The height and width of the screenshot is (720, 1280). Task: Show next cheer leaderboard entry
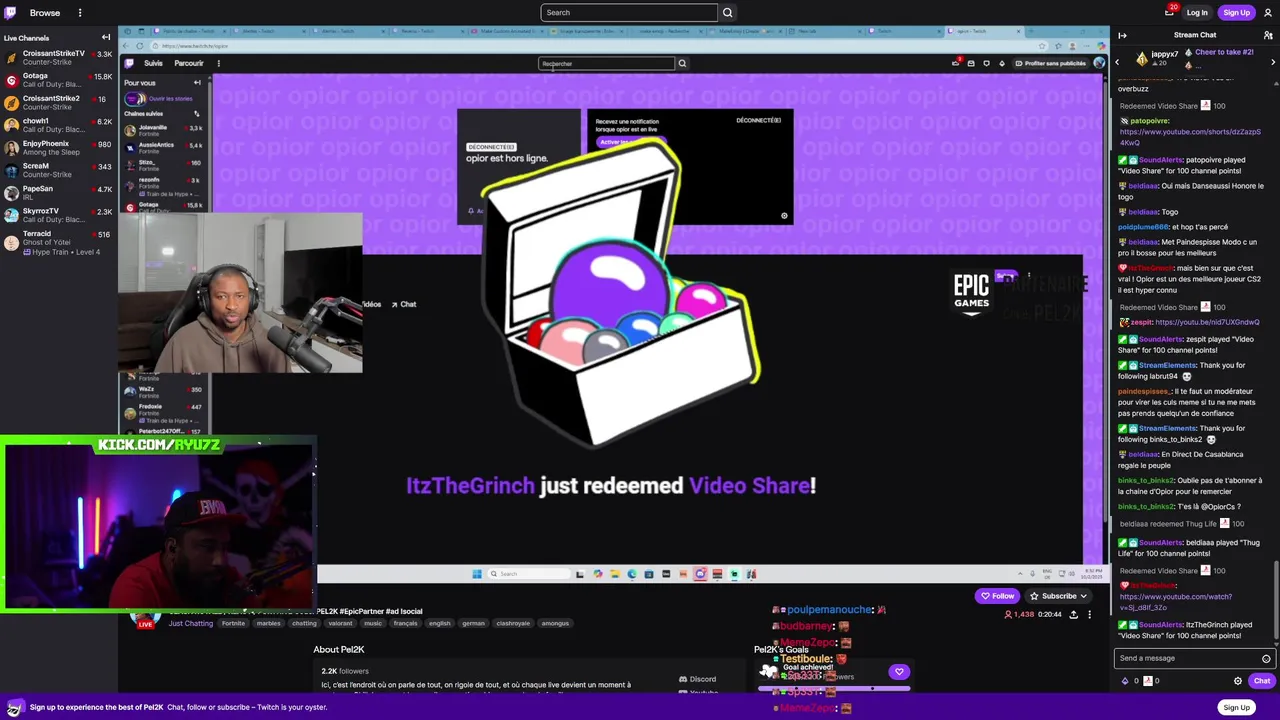(x=1272, y=62)
